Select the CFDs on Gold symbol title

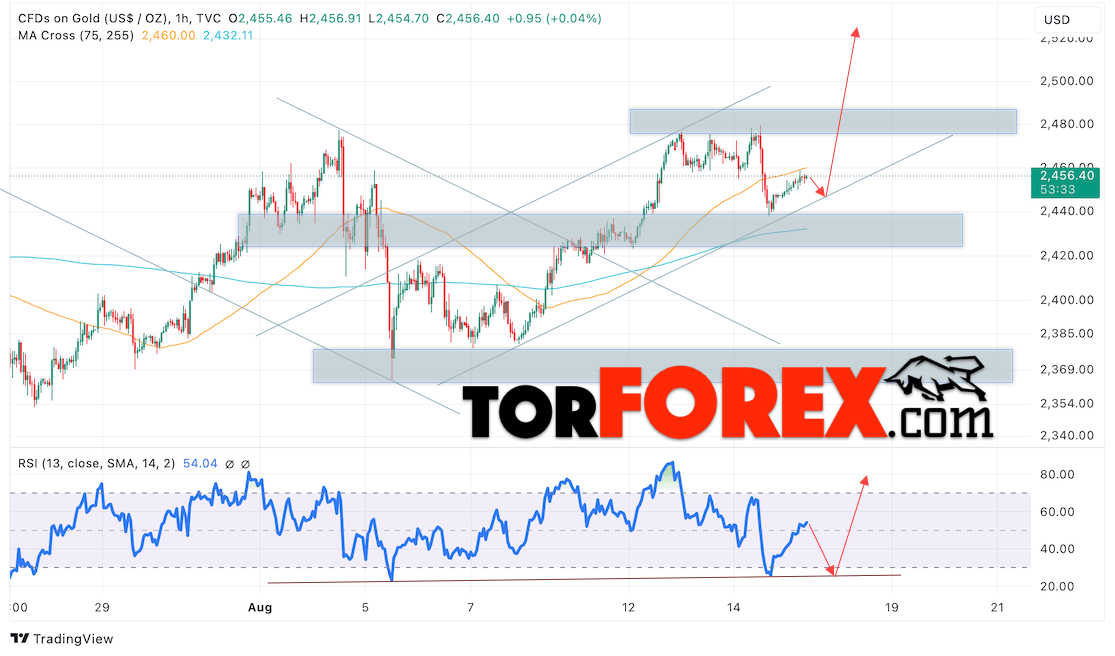118,18
